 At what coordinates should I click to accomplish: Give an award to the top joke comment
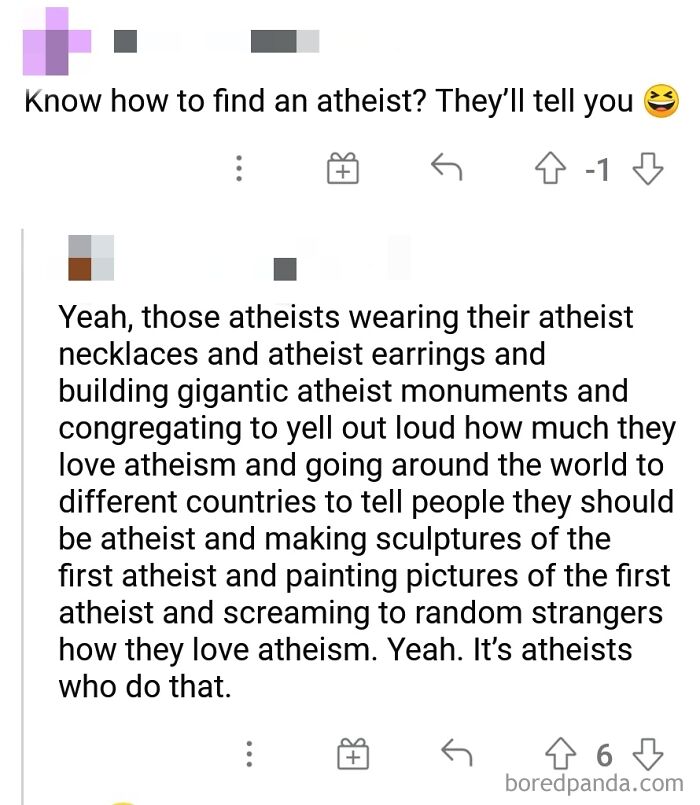343,169
